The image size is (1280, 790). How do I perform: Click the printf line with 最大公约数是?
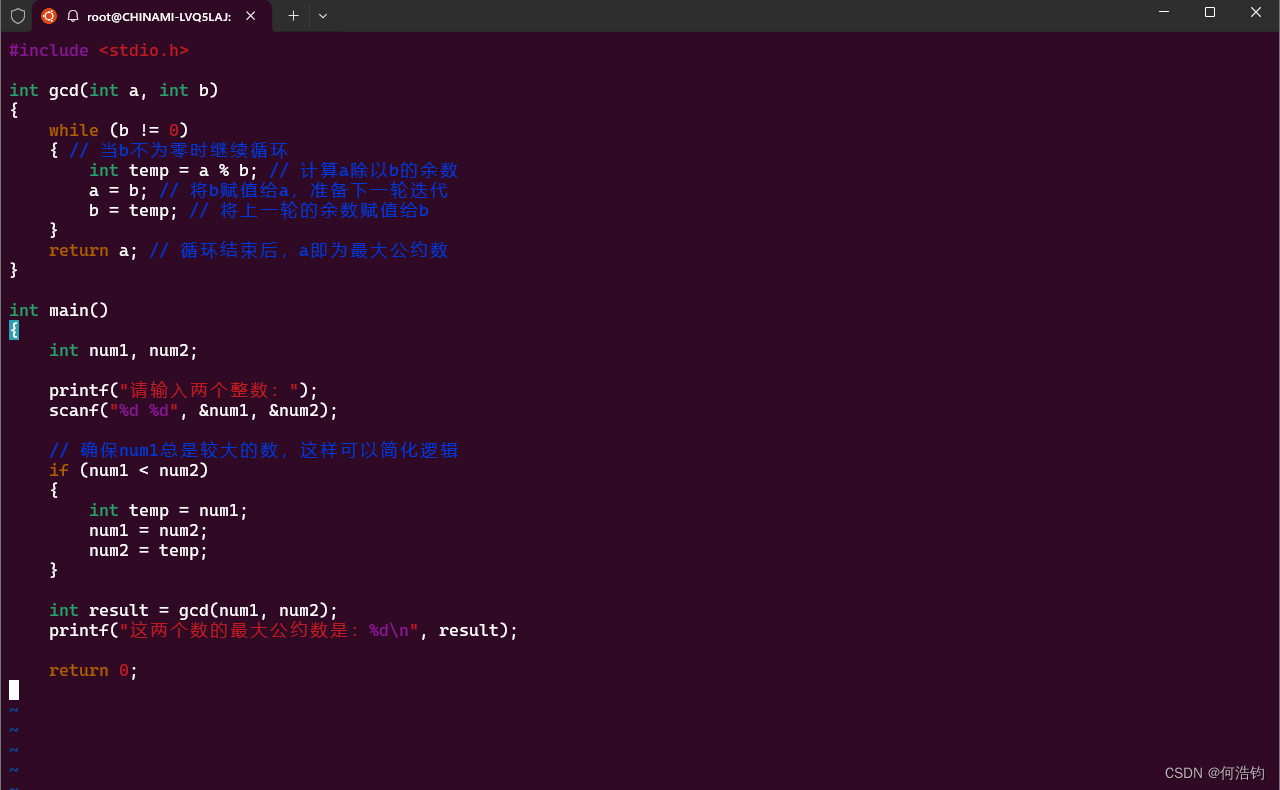point(284,630)
